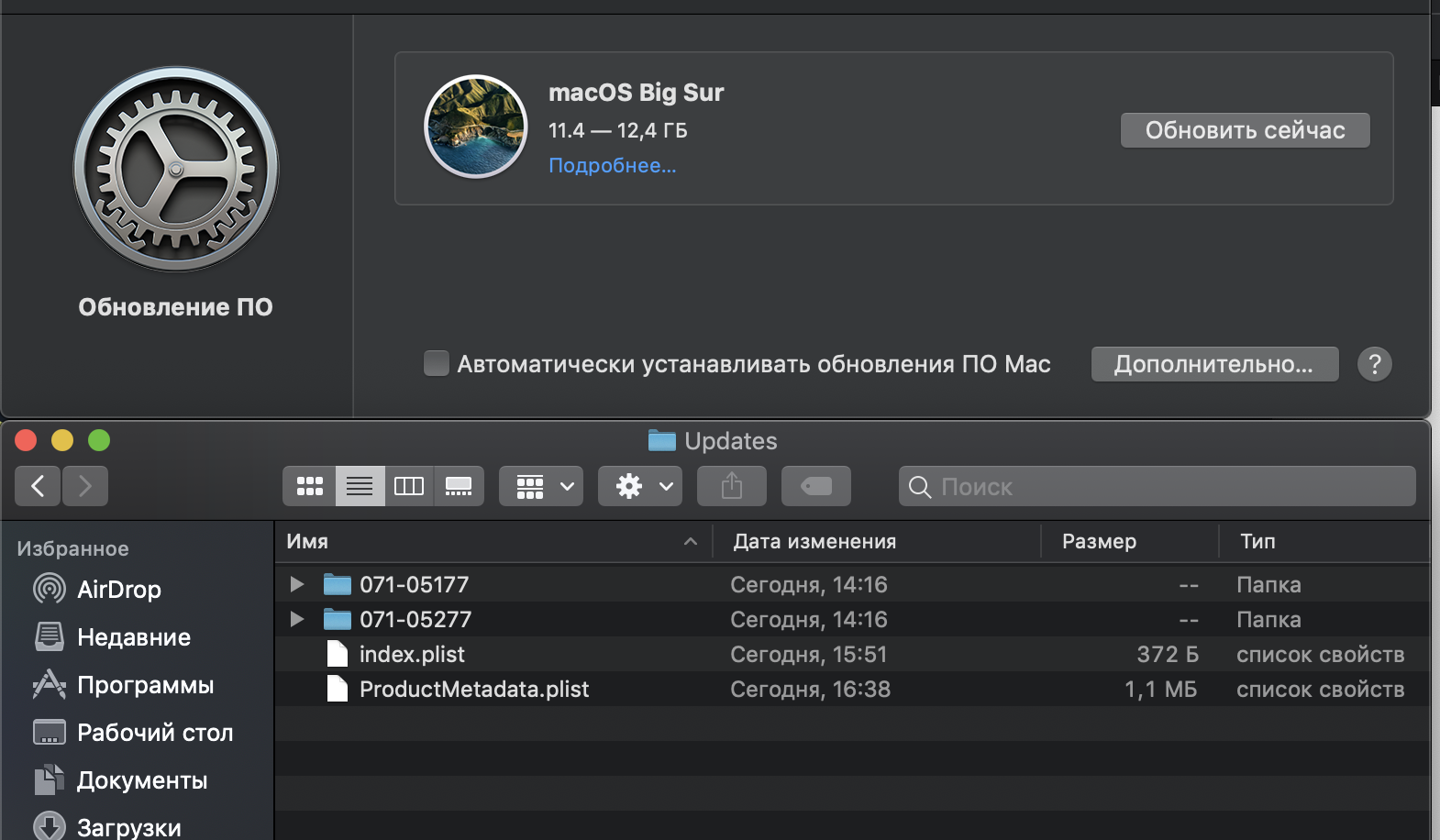The width and height of the screenshot is (1440, 840).
Task: Click the Поиск search field
Action: point(1158,486)
